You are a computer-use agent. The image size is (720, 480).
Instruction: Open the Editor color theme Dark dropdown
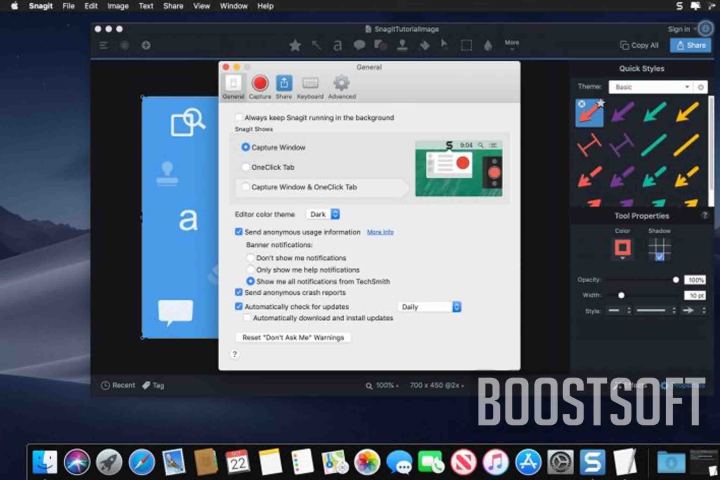click(323, 214)
